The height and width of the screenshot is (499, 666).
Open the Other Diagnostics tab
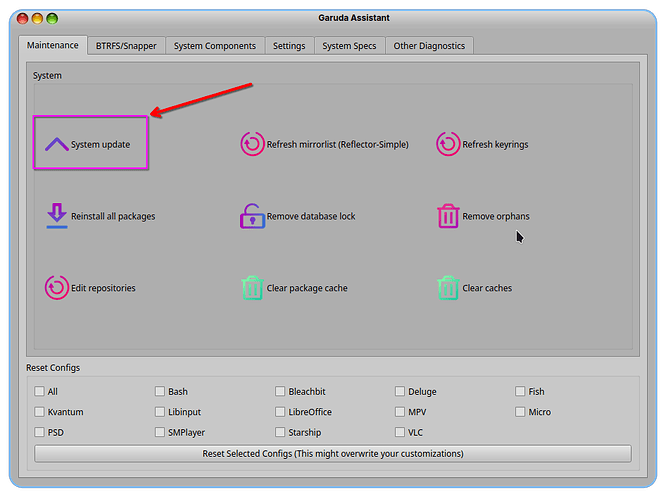click(x=429, y=45)
